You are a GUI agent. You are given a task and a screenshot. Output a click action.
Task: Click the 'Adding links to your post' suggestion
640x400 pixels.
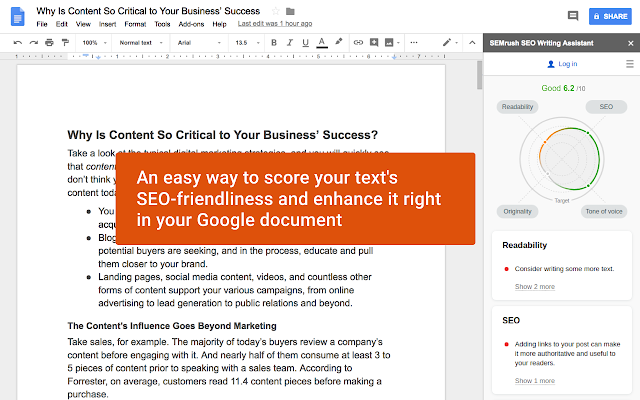click(567, 353)
